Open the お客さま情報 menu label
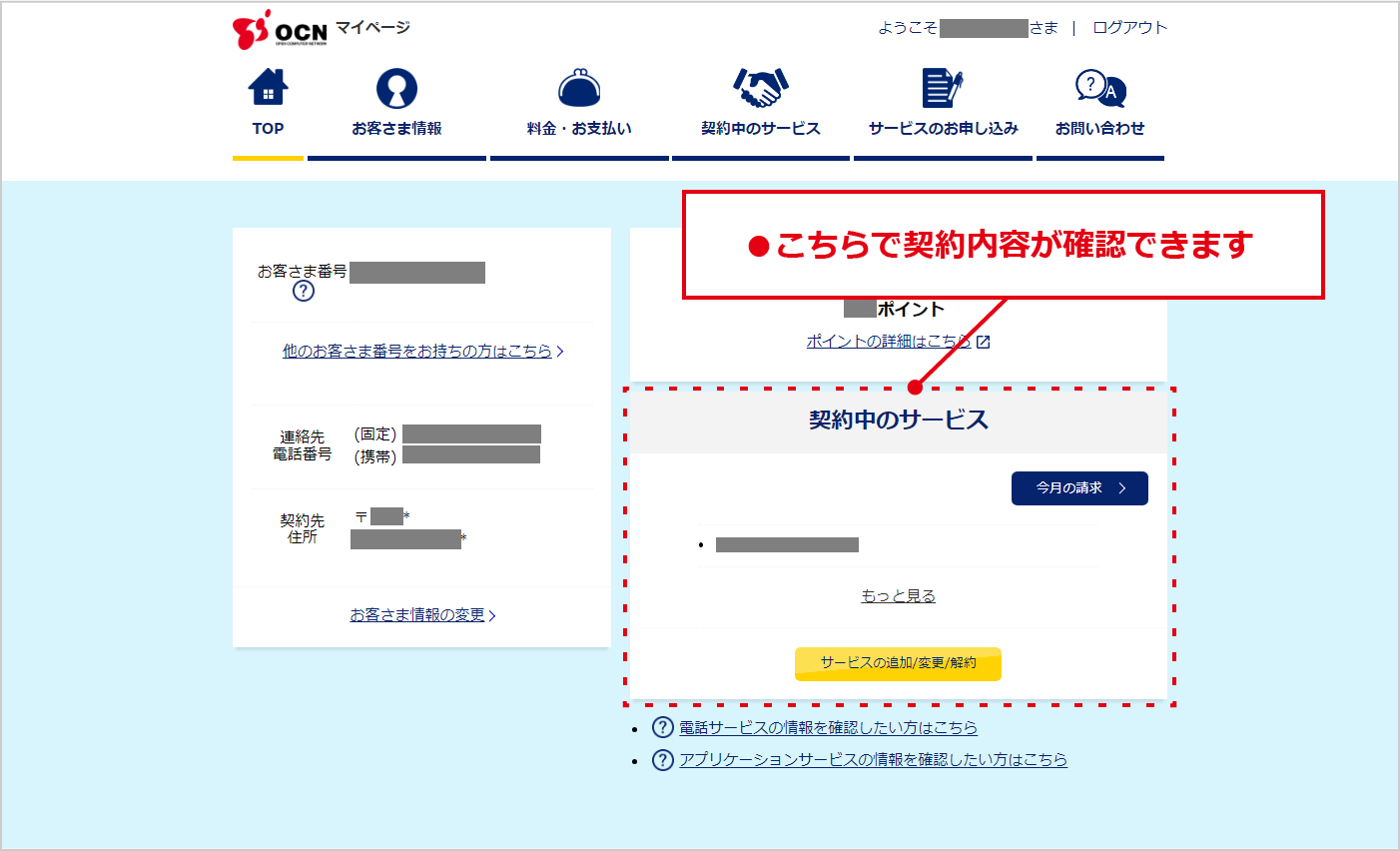 [x=396, y=128]
